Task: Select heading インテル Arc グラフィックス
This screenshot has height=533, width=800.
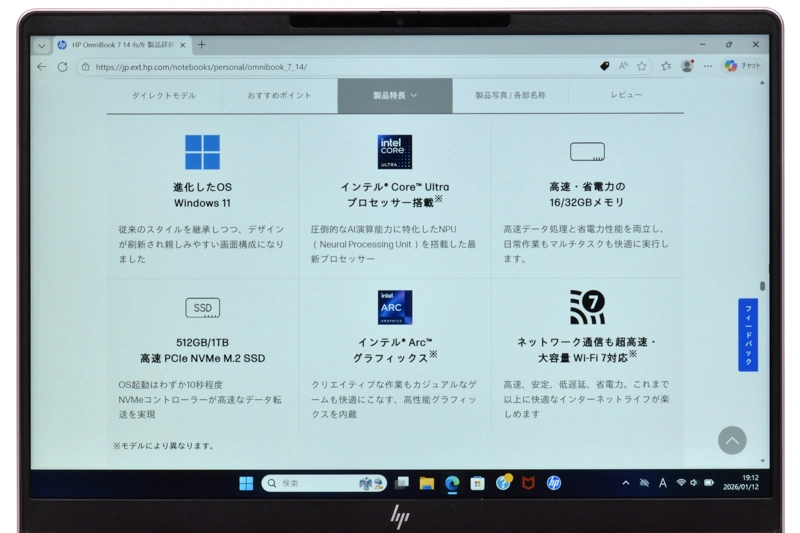Action: click(395, 350)
